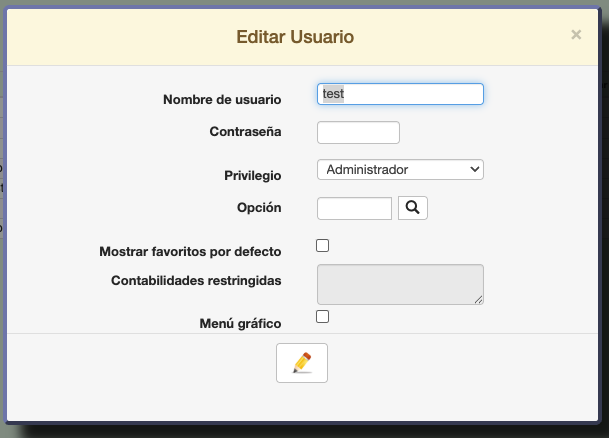Click the Opción text input

[x=354, y=208]
